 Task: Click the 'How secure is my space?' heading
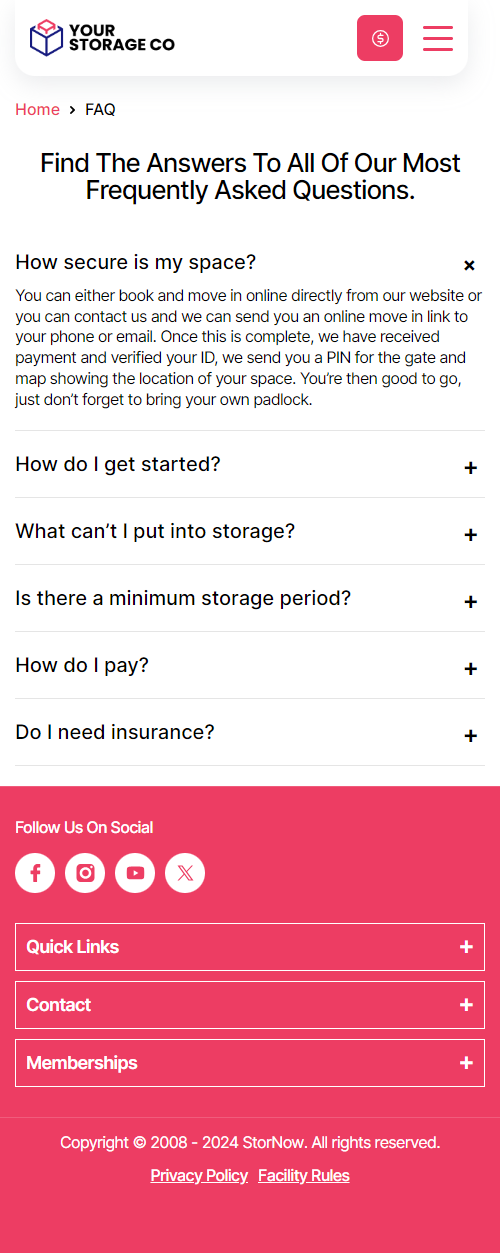(x=136, y=263)
